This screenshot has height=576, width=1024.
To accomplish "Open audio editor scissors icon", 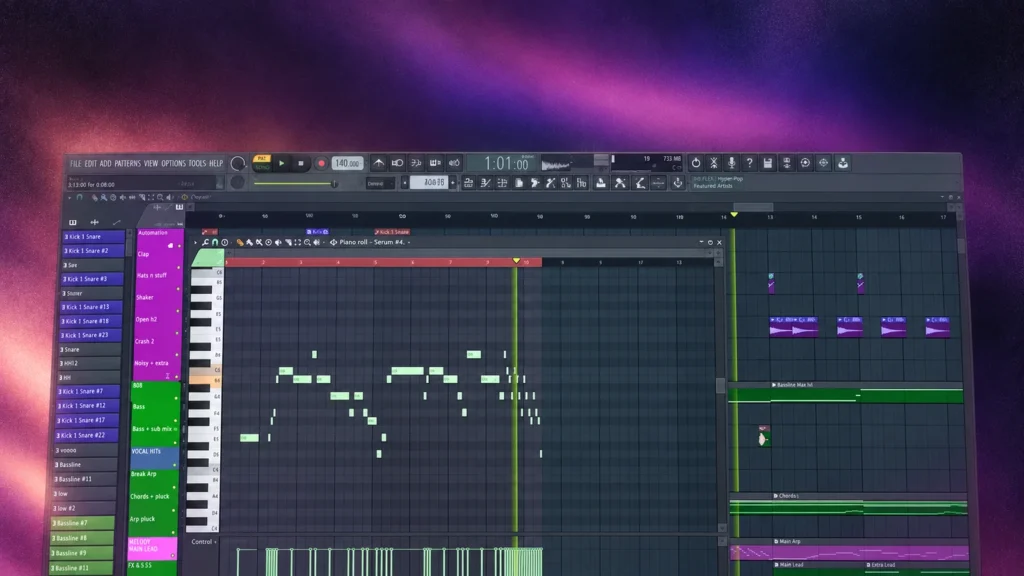I will 714,163.
